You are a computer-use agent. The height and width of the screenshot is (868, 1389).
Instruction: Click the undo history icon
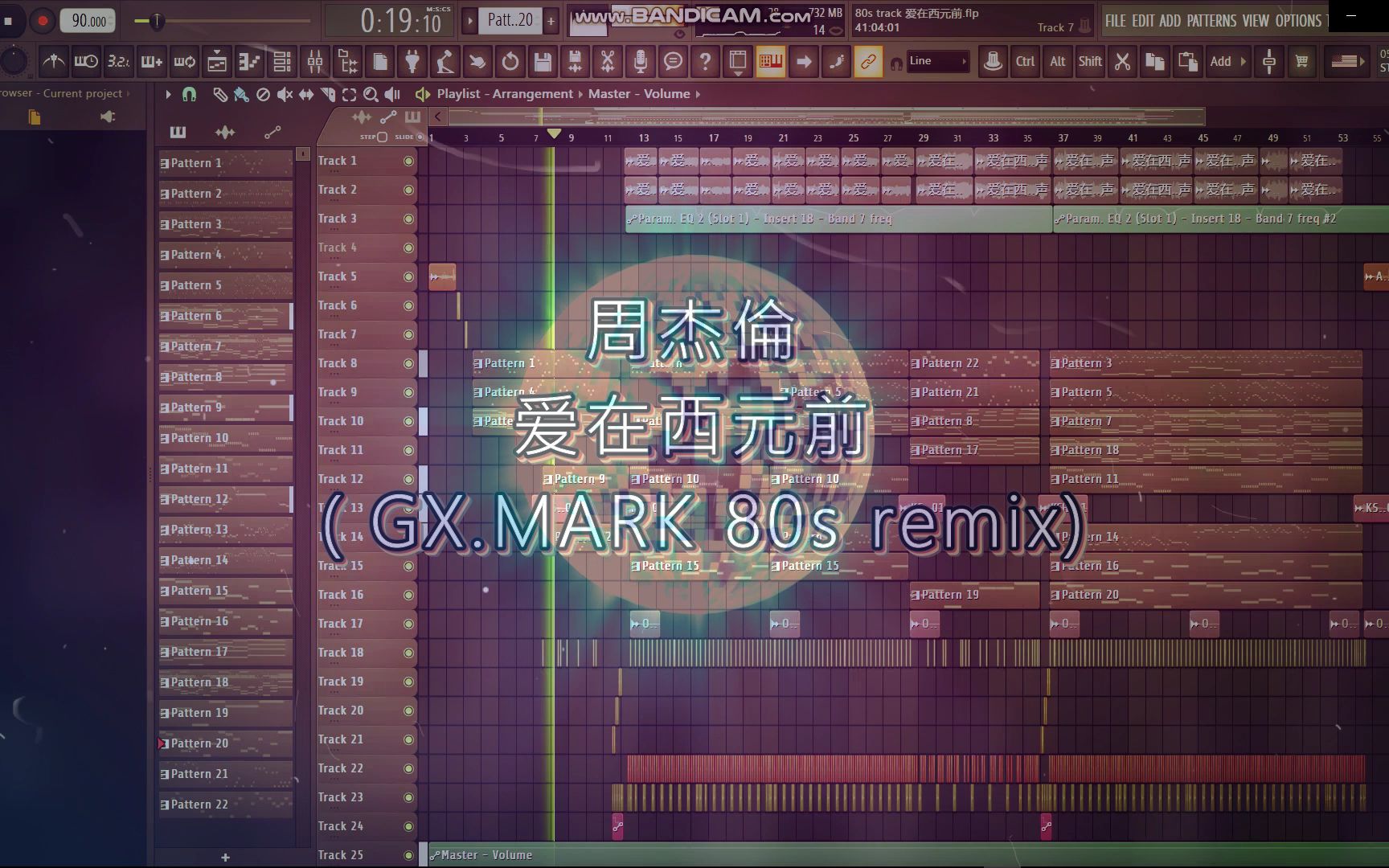click(510, 61)
